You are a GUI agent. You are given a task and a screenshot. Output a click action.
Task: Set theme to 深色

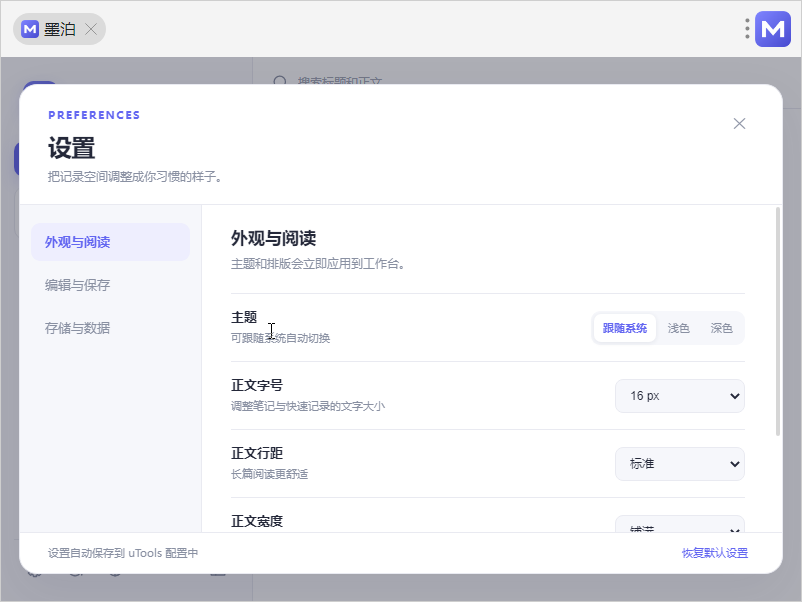721,328
